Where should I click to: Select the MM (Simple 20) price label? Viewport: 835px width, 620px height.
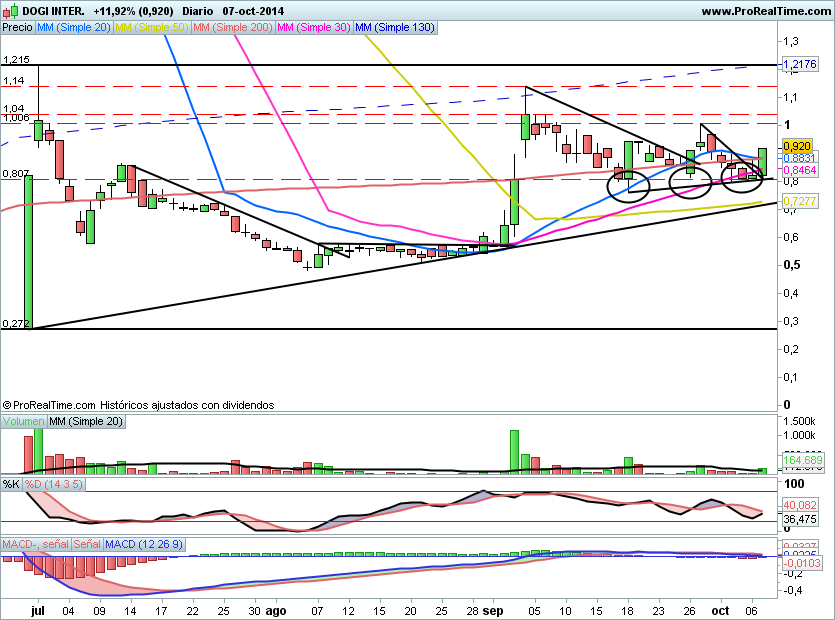74,28
